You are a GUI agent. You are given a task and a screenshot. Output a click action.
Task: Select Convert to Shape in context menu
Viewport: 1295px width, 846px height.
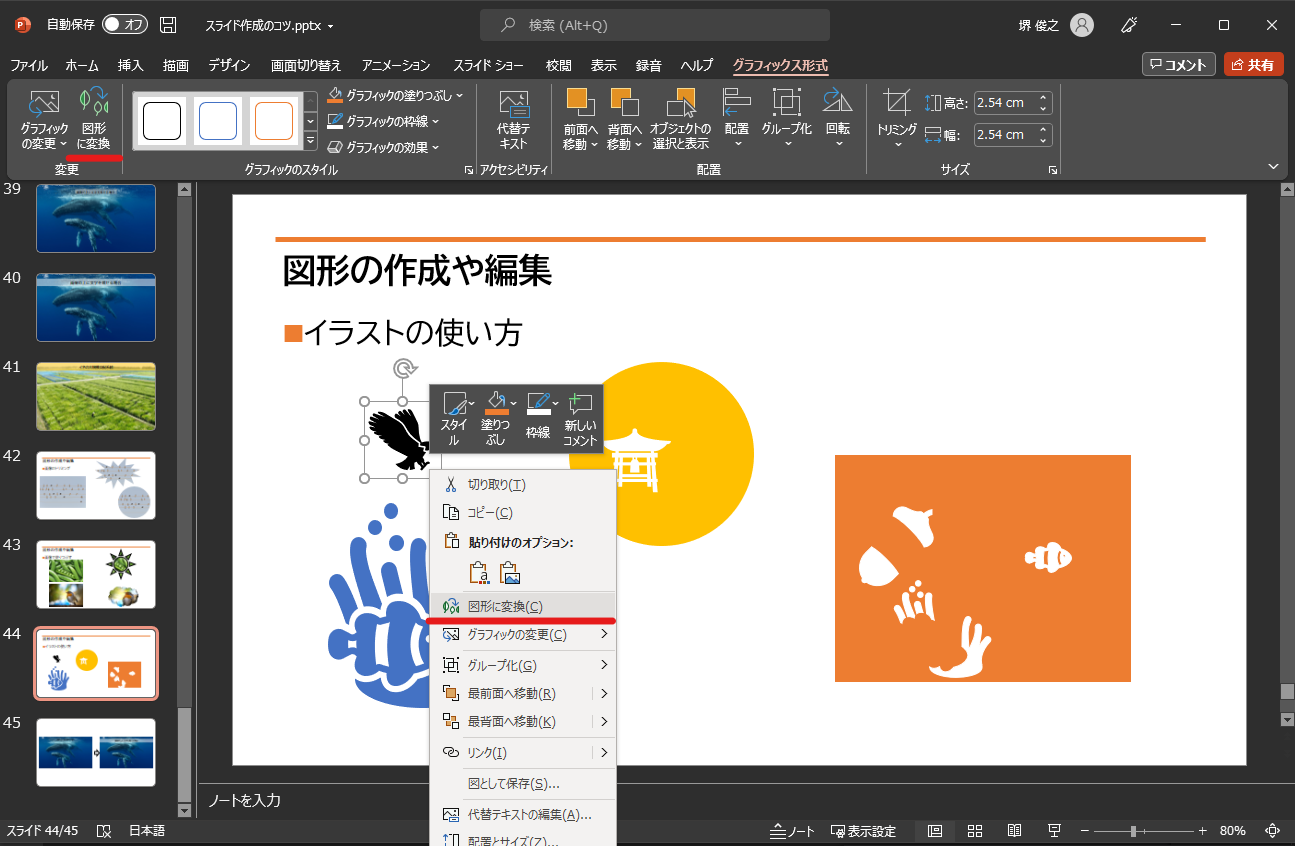point(522,606)
